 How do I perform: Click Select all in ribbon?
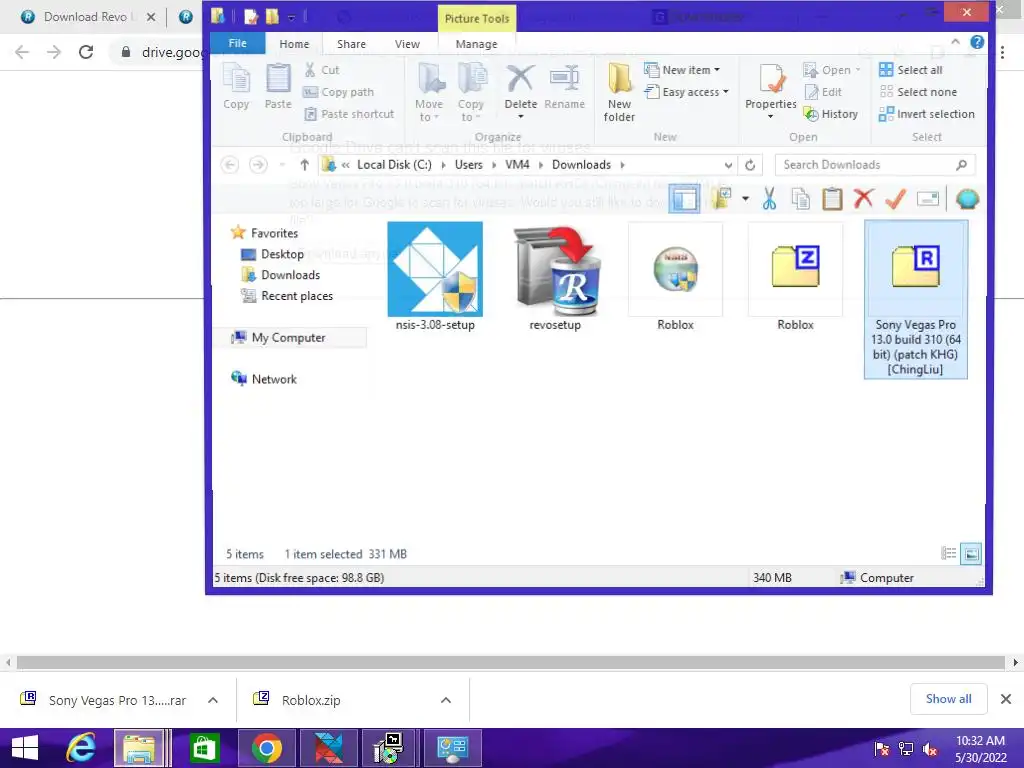911,70
